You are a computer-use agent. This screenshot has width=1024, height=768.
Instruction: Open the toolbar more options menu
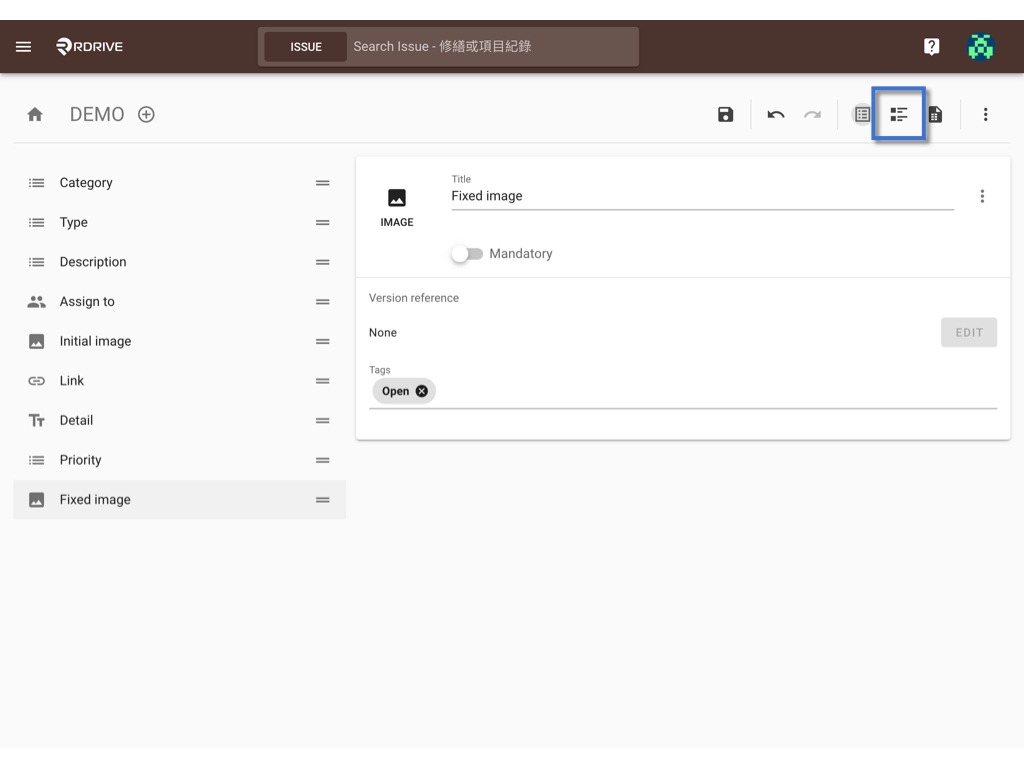[x=985, y=115]
